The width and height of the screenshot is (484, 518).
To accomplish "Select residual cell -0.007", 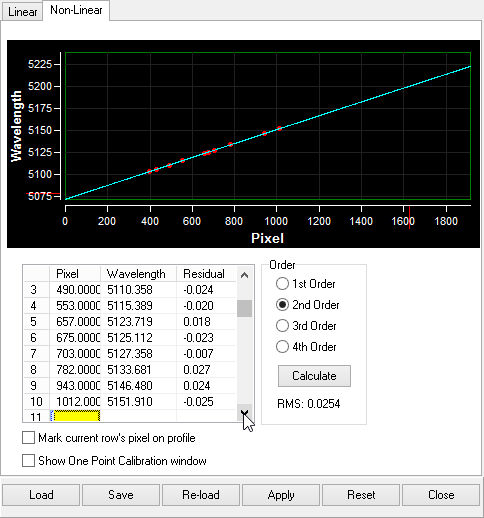I will click(x=206, y=354).
